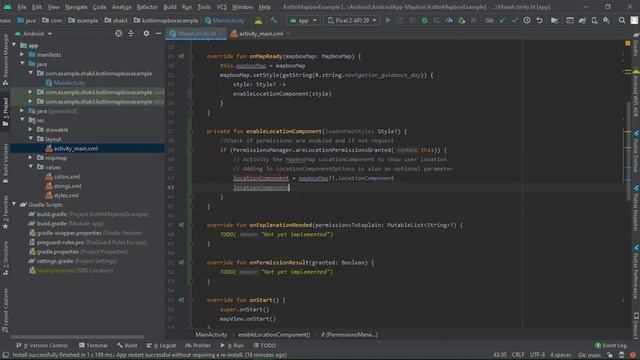Click the status bar error notification icon
Screen dimensions: 640x360
click(x=632, y=355)
